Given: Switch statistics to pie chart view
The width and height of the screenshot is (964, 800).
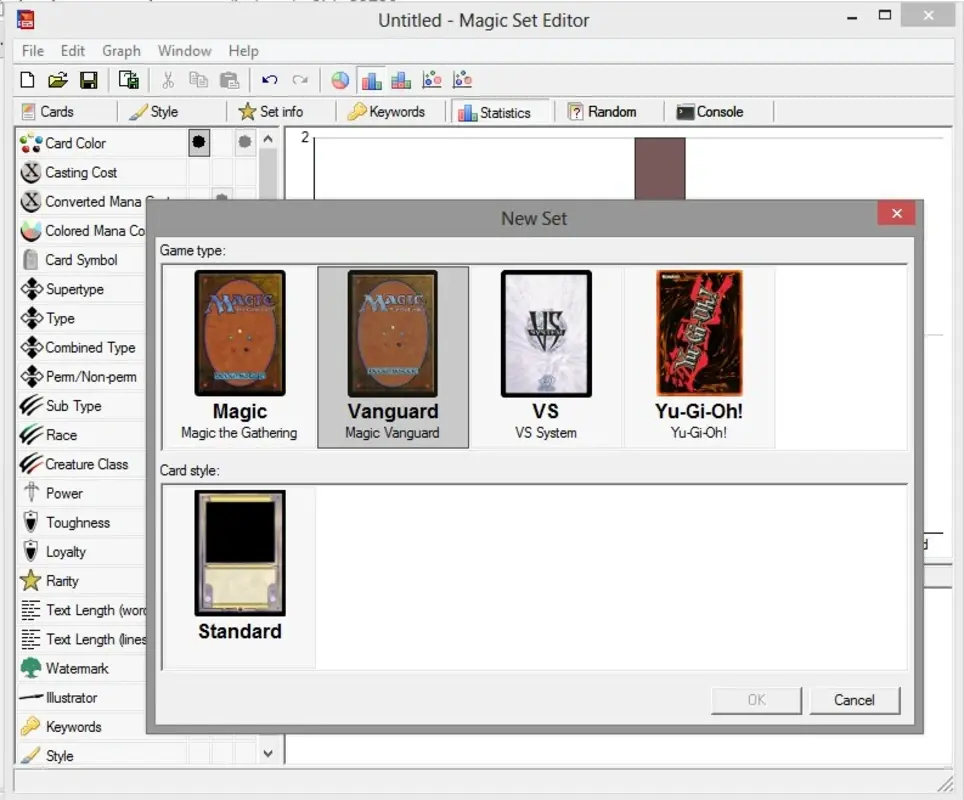Looking at the screenshot, I should coord(339,79).
